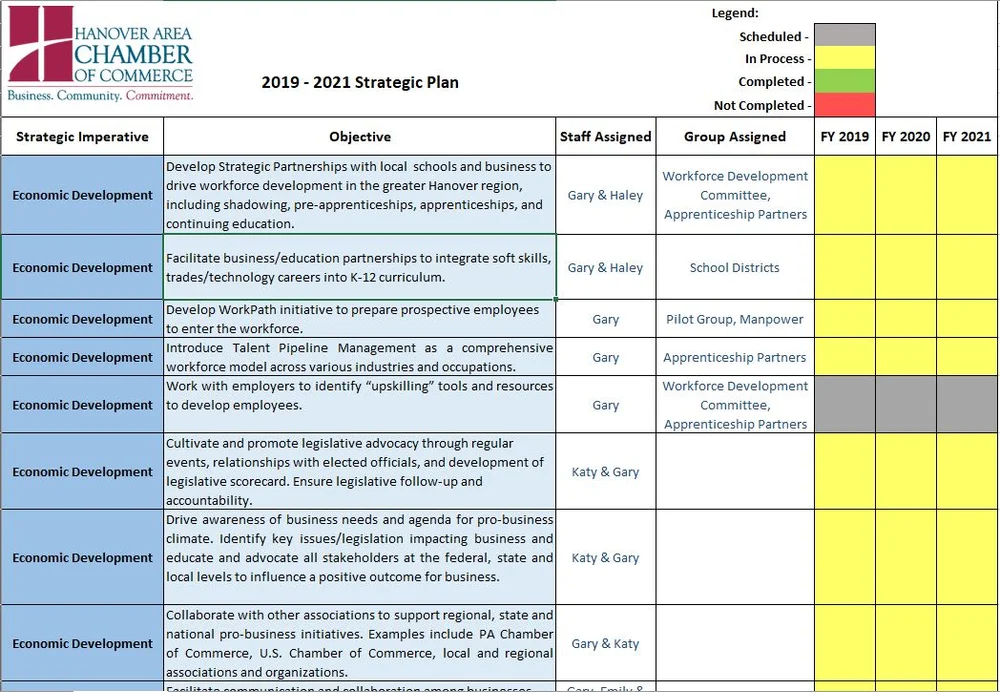
Task: Click the gray Scheduled FY 2019 cell for upskilling objective
Action: pos(845,404)
